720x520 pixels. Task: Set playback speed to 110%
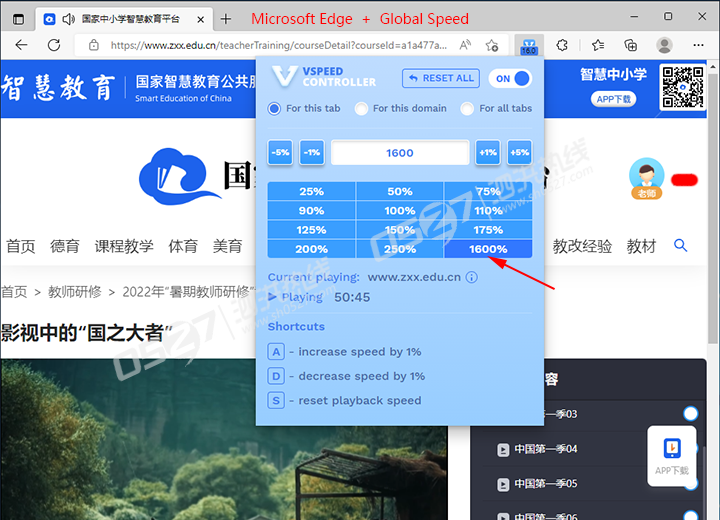pos(488,211)
